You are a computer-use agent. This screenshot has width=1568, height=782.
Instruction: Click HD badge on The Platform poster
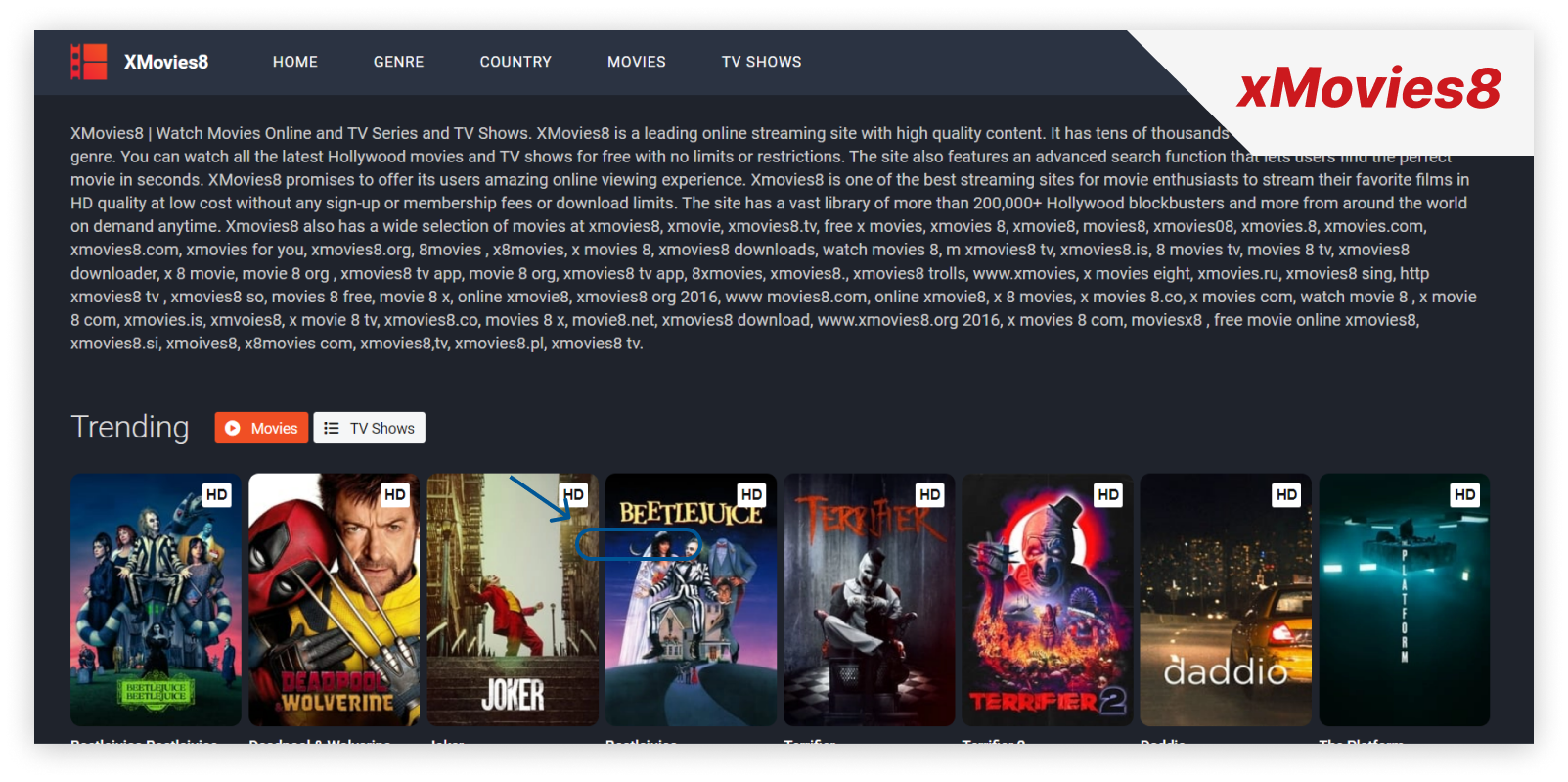point(1465,495)
